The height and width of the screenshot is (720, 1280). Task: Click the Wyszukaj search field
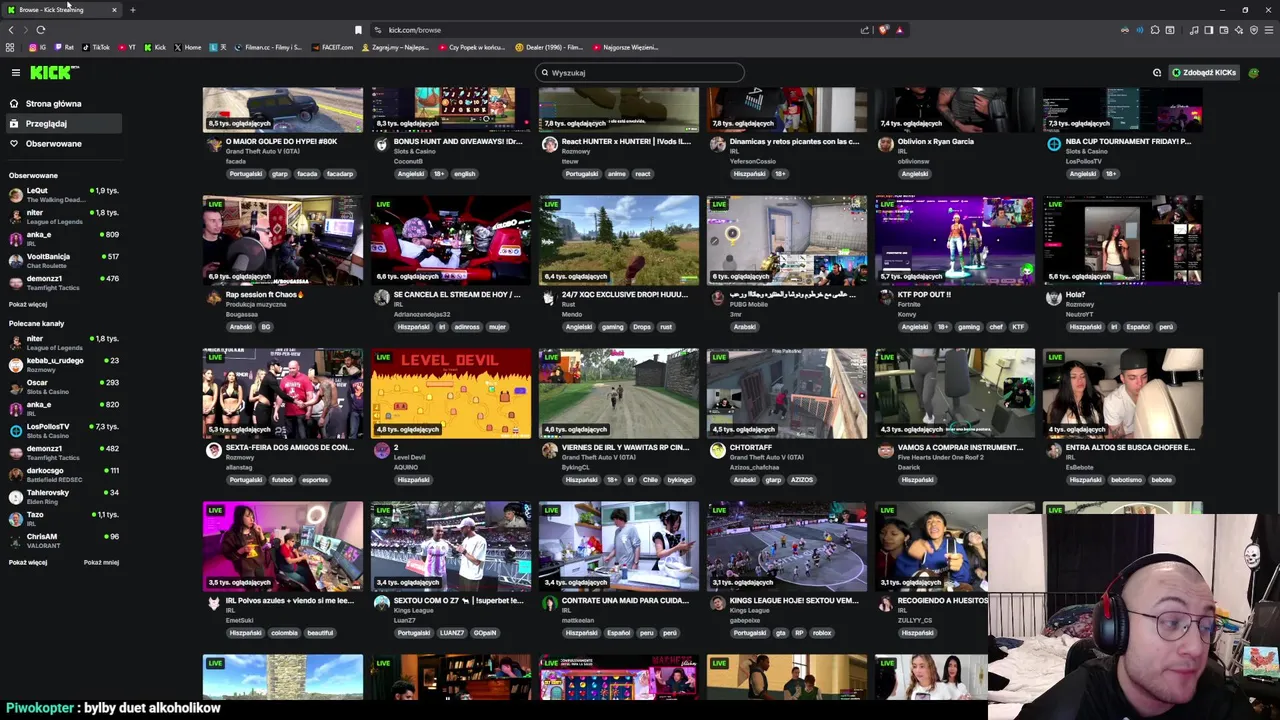(x=640, y=72)
